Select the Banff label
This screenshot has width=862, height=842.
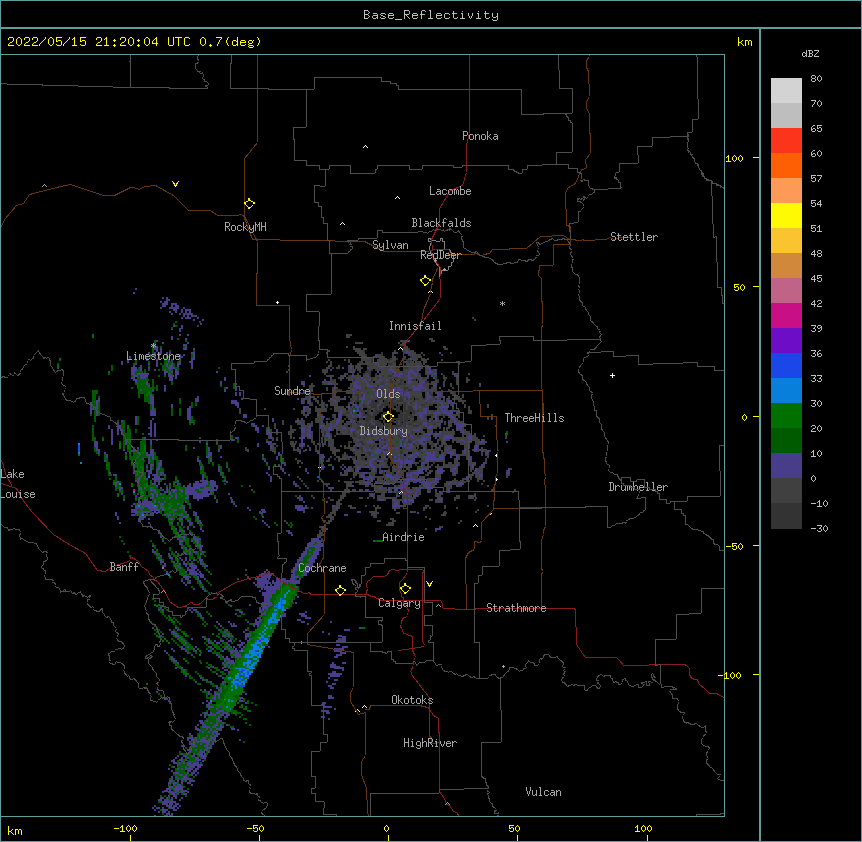124,567
